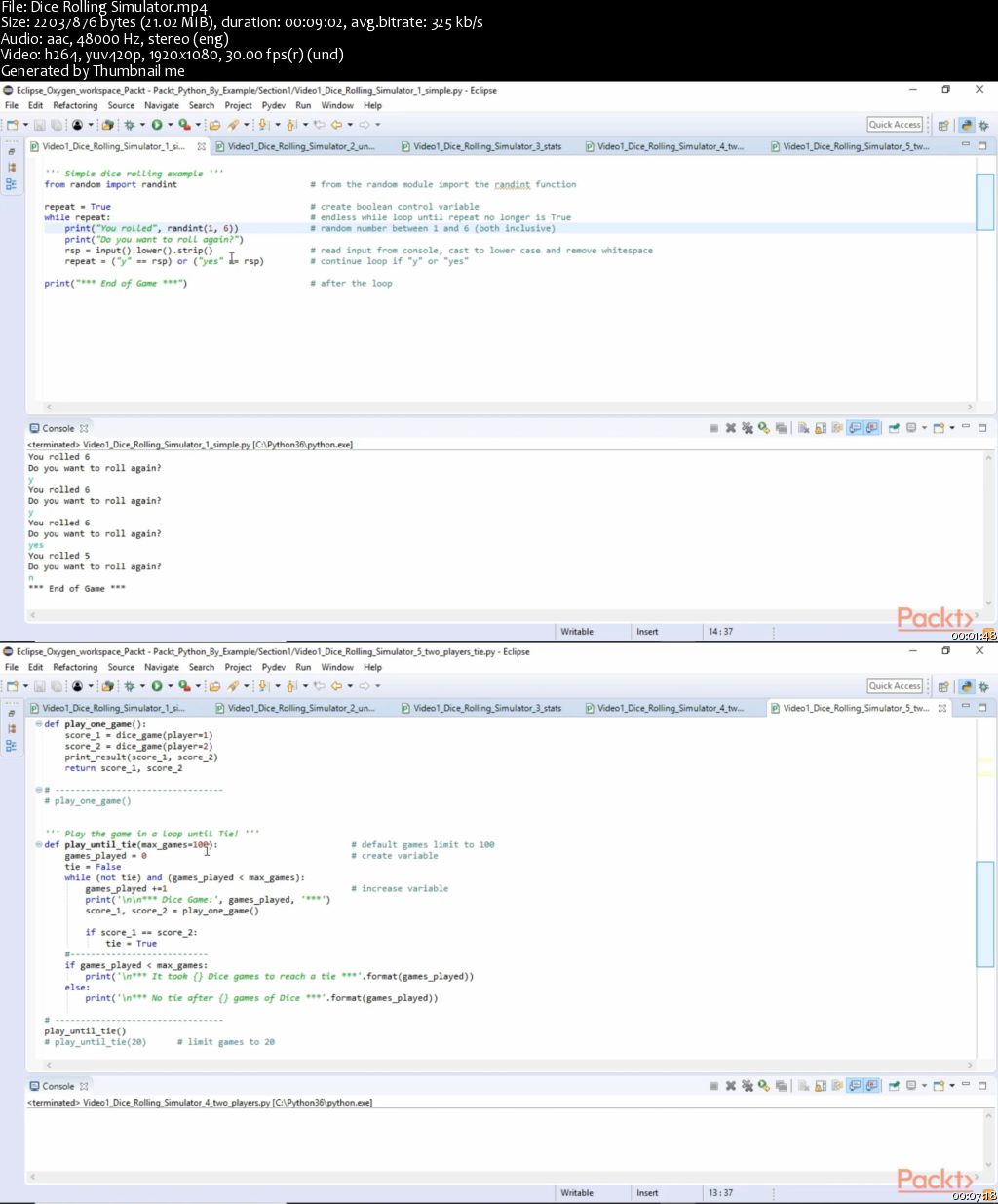
Task: Click Display Selected Console icon in upper Console toolbar
Action: 910,428
